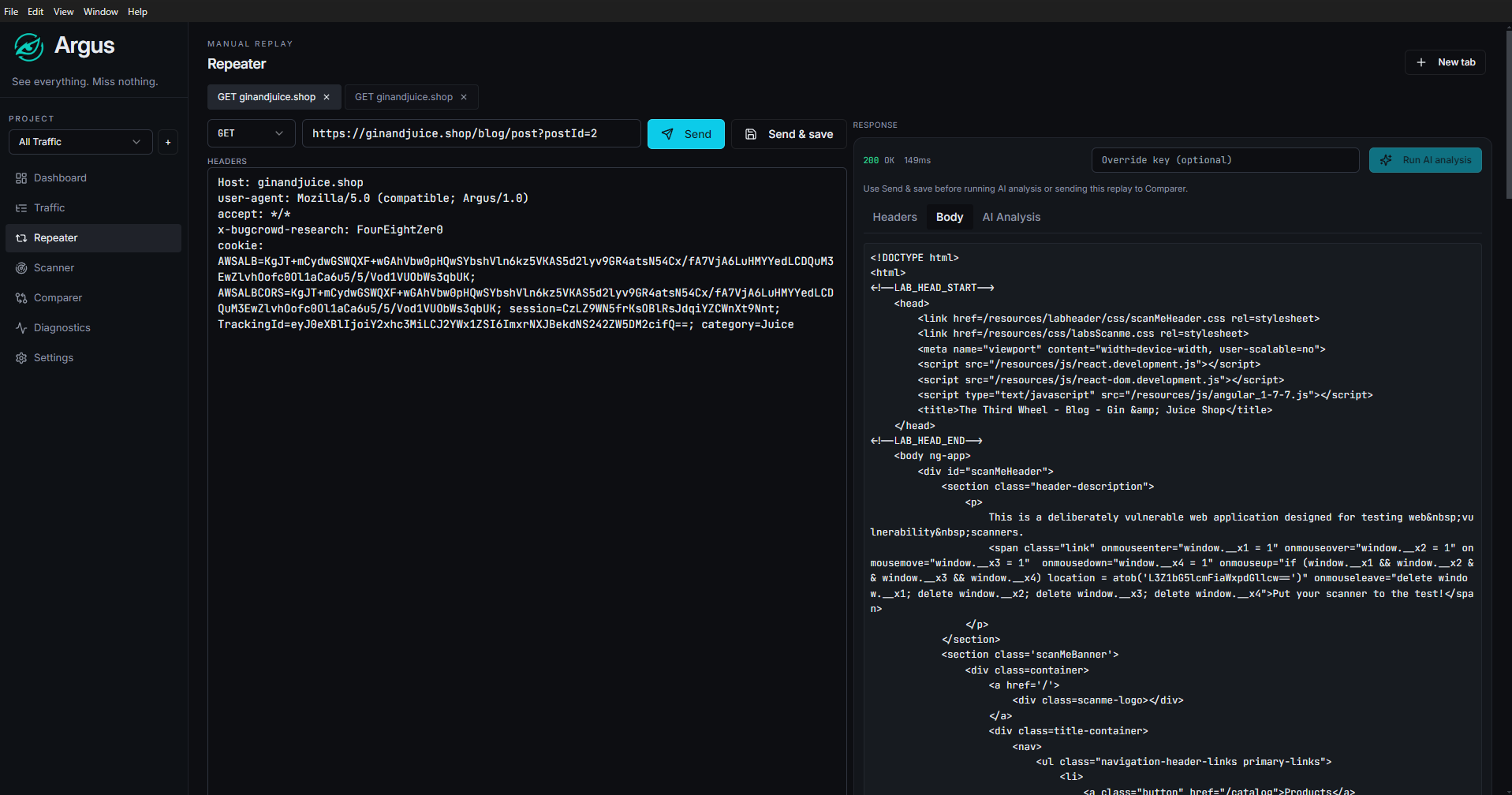Click the 149ms response time
Image resolution: width=1512 pixels, height=795 pixels.
pyautogui.click(x=917, y=160)
